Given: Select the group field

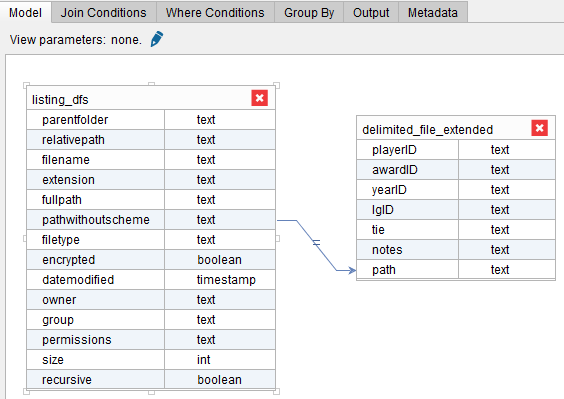Looking at the screenshot, I should tap(96, 319).
